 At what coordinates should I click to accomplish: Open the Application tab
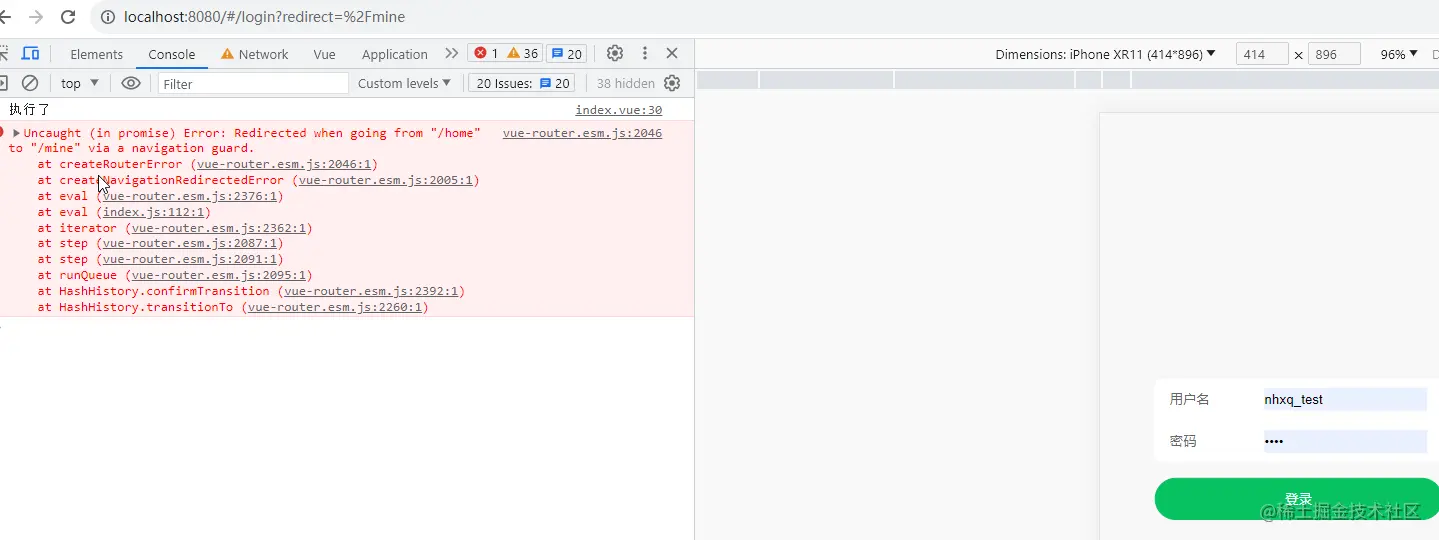395,54
